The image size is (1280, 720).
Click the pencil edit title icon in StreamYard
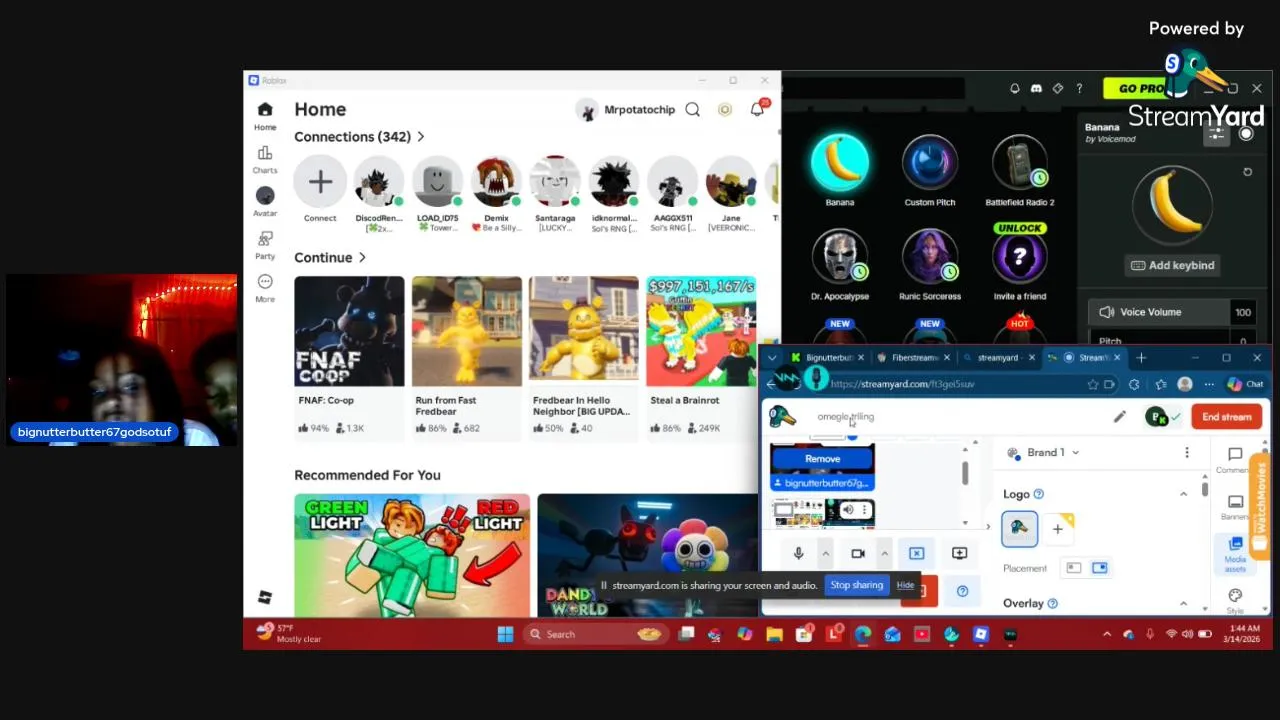1120,417
